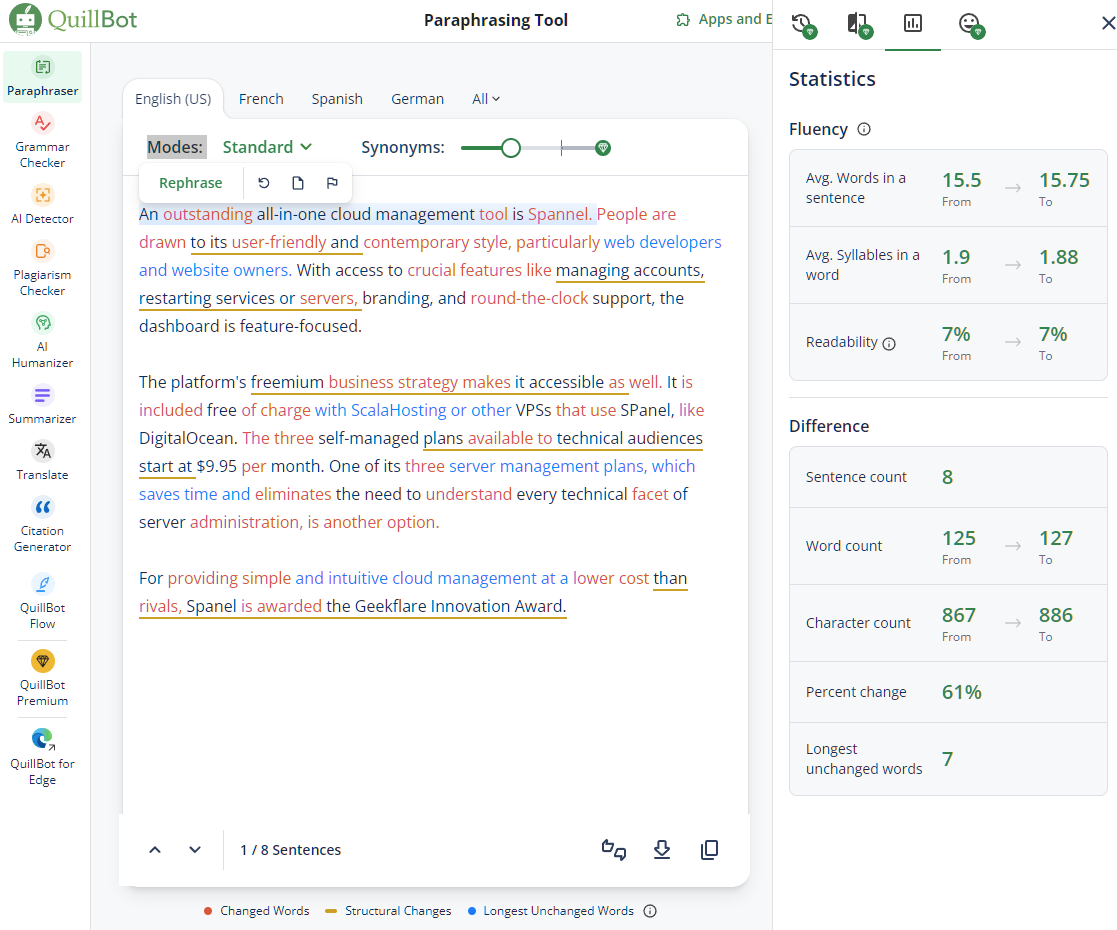Click the QuillBot robot logo icon
The width and height of the screenshot is (1117, 930).
pyautogui.click(x=25, y=19)
